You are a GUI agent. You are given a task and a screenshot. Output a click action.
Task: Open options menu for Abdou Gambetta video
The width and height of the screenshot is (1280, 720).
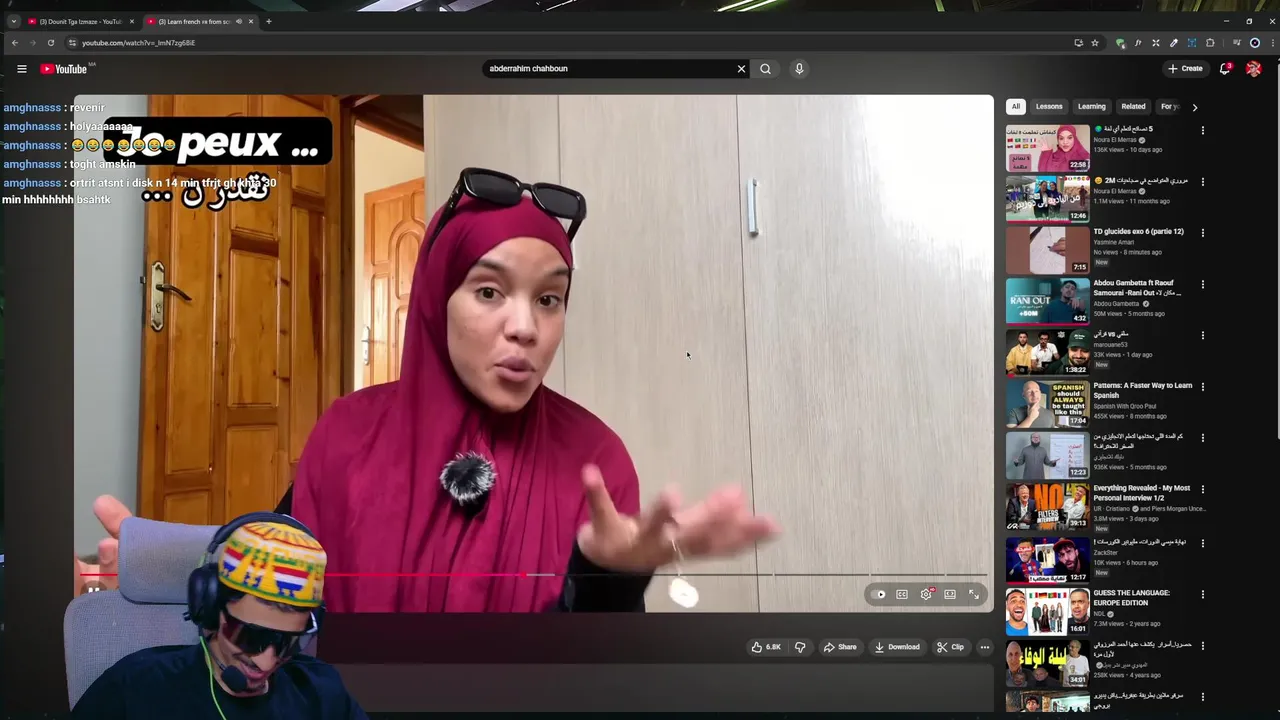click(x=1203, y=285)
